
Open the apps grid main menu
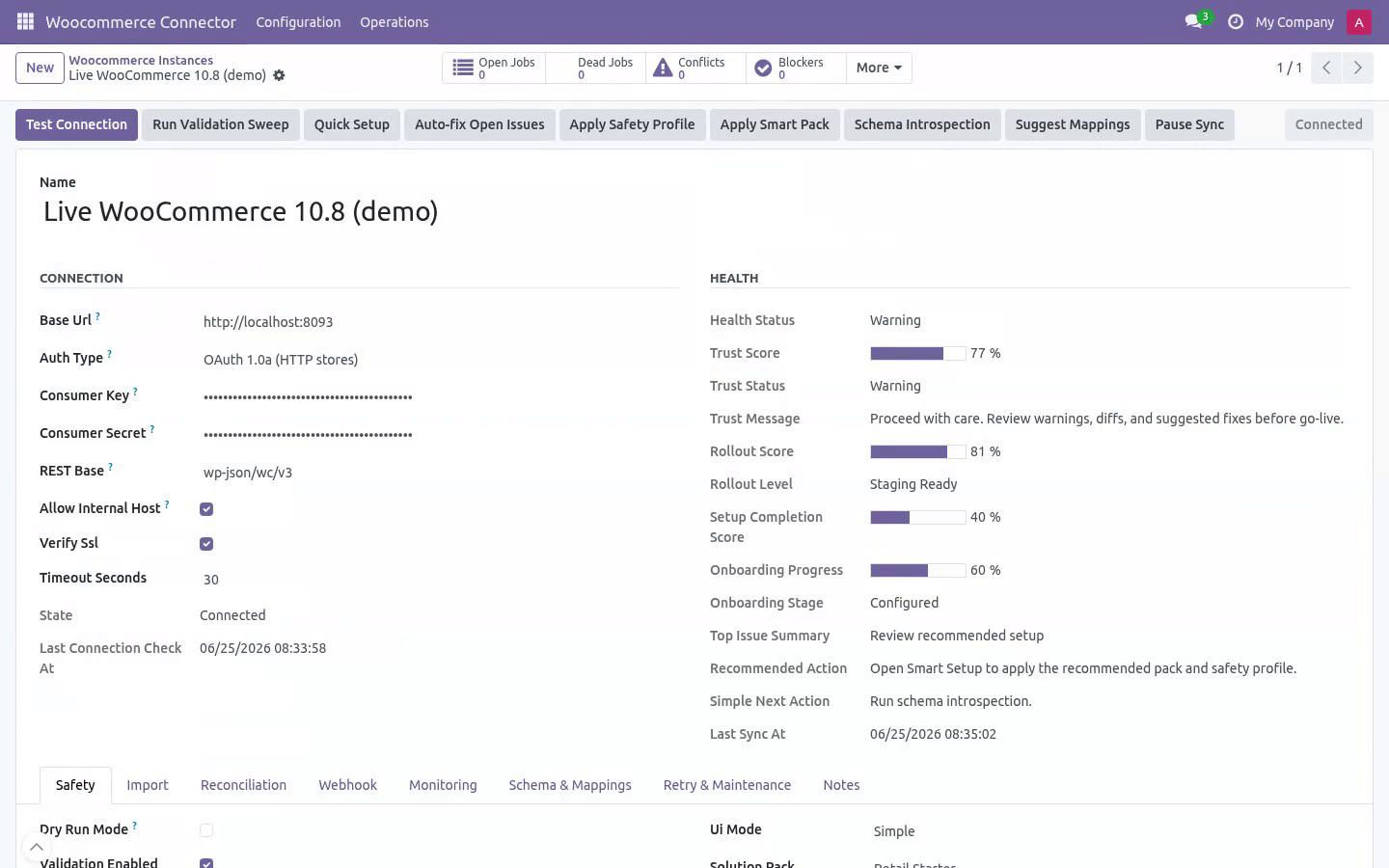click(25, 21)
